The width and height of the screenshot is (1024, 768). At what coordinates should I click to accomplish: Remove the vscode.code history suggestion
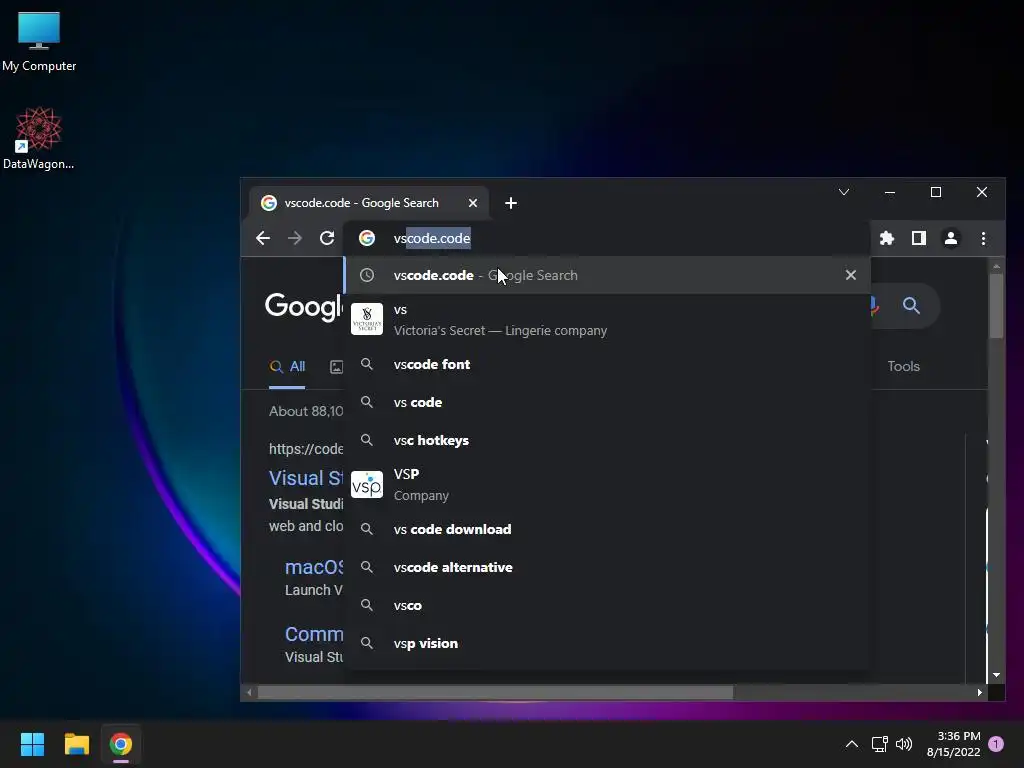pos(850,275)
